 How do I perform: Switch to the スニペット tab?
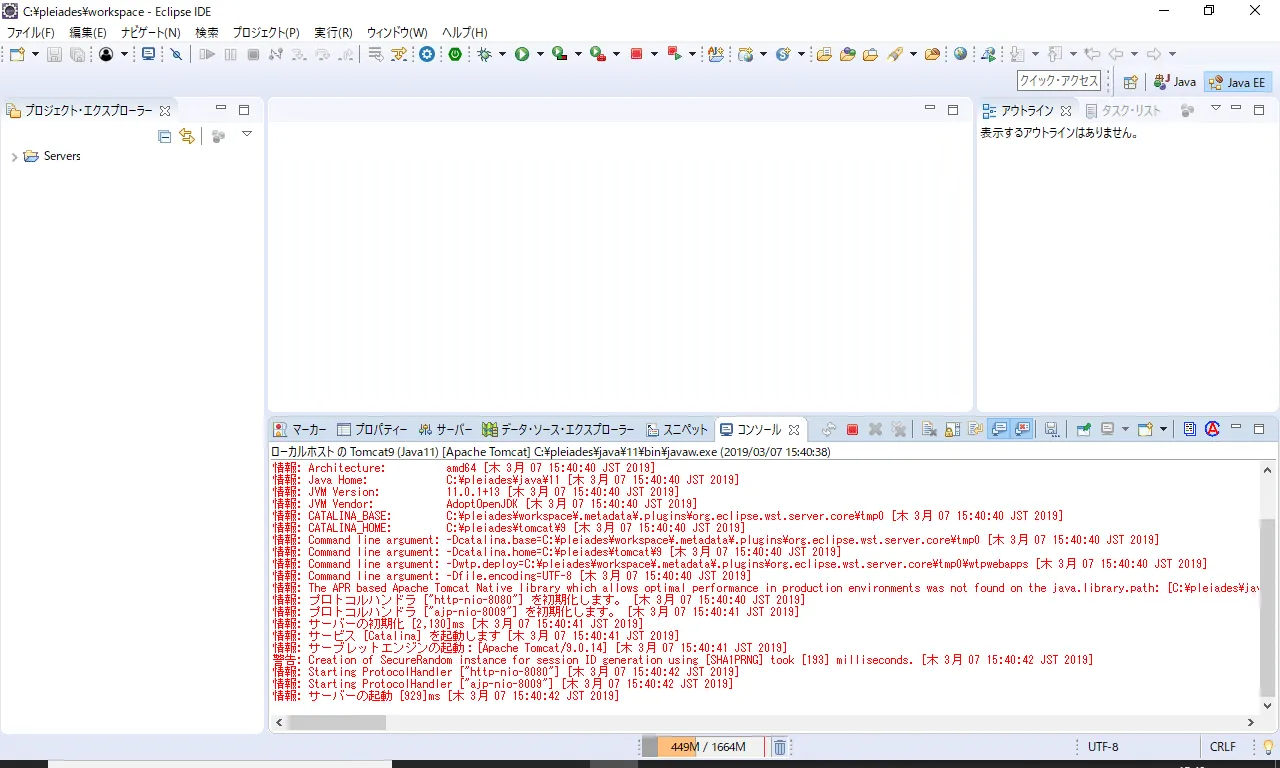click(x=677, y=430)
